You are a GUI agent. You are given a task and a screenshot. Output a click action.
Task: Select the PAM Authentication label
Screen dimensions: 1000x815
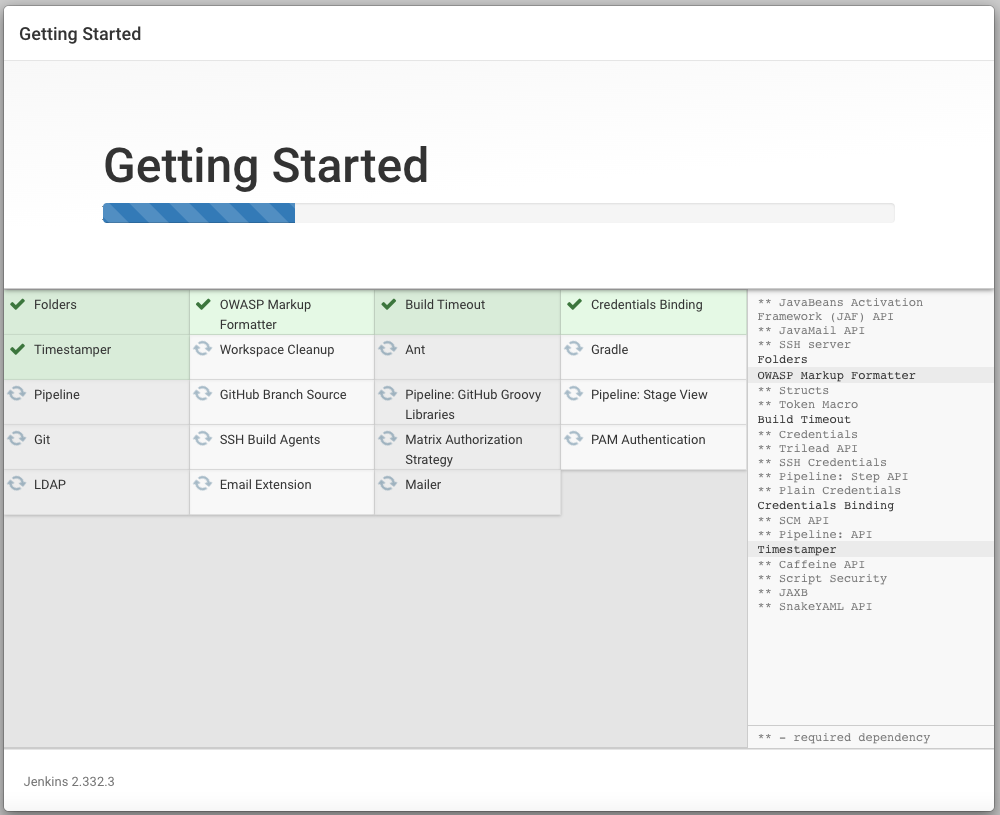[648, 439]
